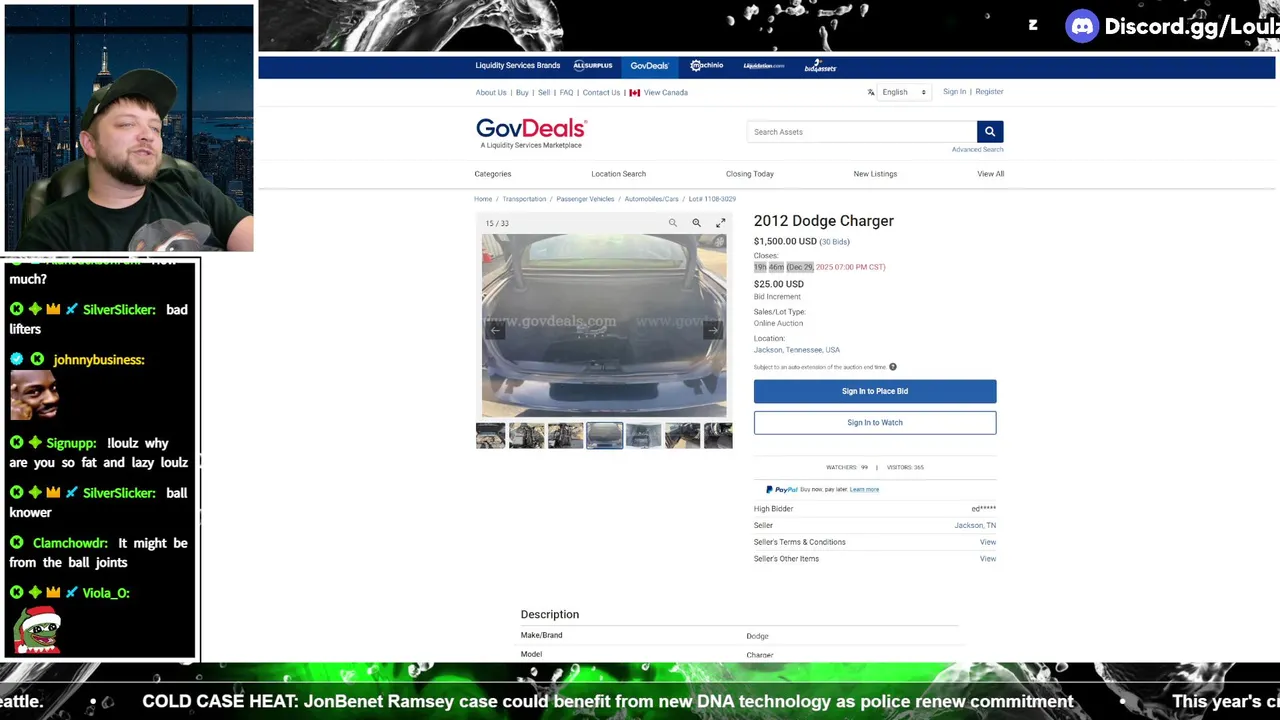Screen dimensions: 1280x720
Task: Open the AllSurplus brand logo
Action: (592, 66)
